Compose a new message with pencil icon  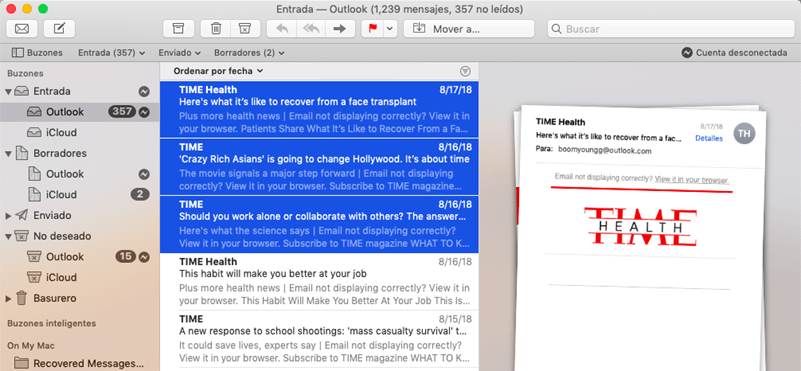pyautogui.click(x=59, y=29)
